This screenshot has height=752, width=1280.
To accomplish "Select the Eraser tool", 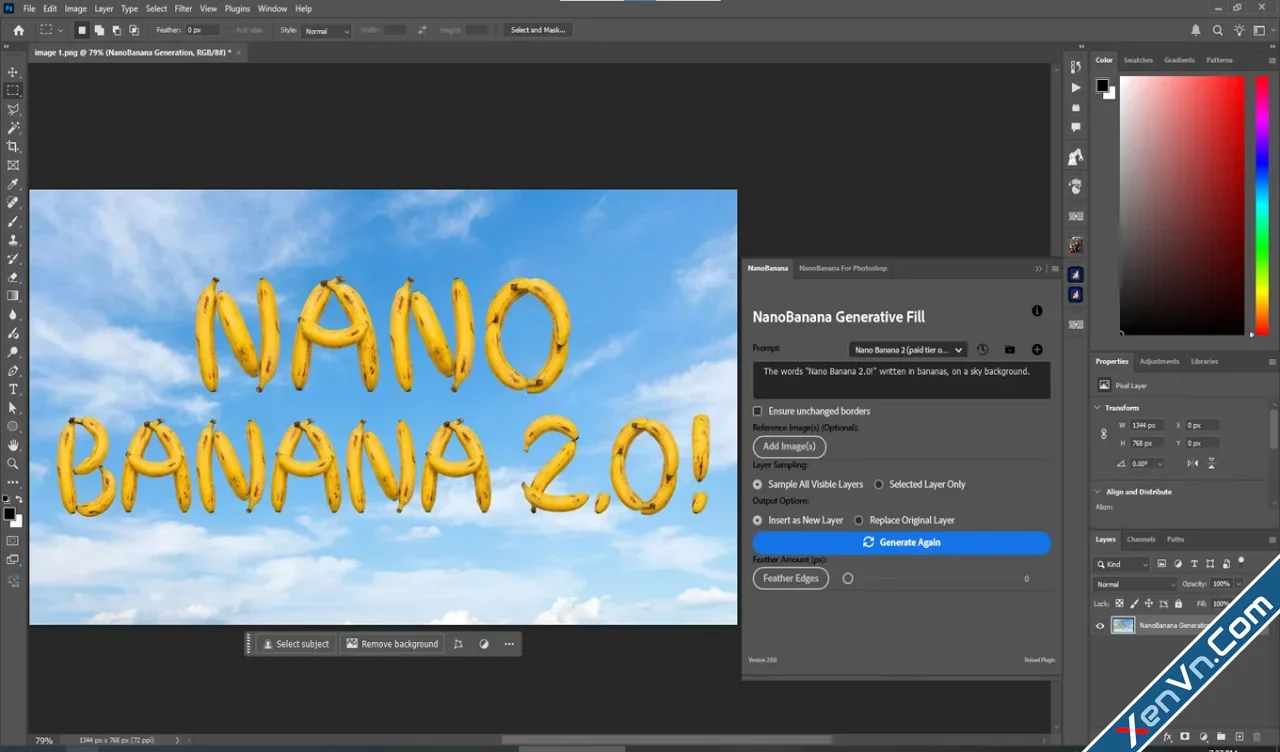I will pyautogui.click(x=13, y=277).
